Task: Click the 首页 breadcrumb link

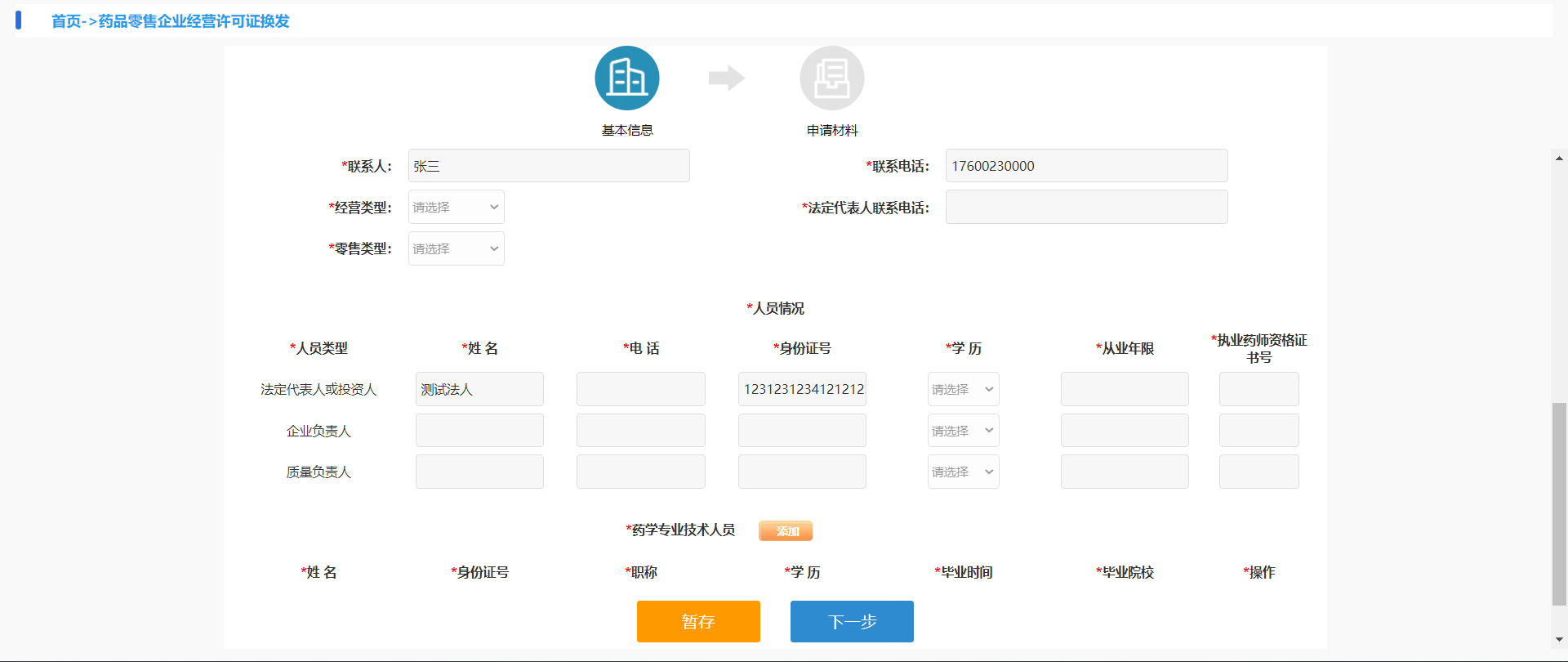Action: [x=65, y=21]
